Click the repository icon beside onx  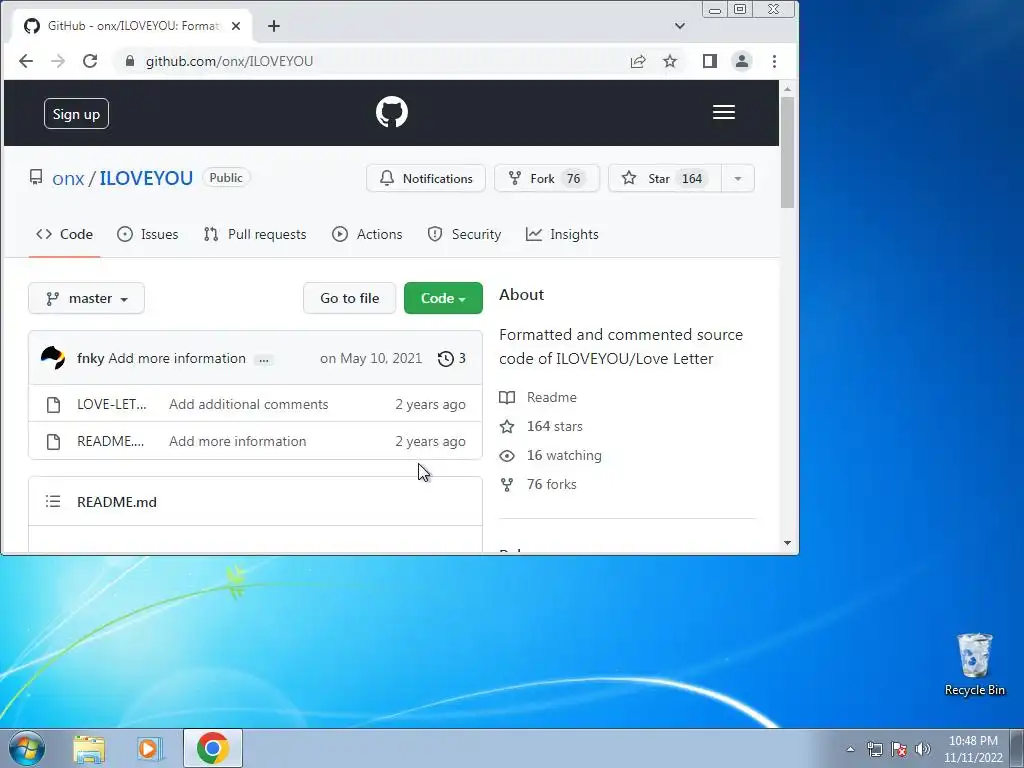[36, 178]
